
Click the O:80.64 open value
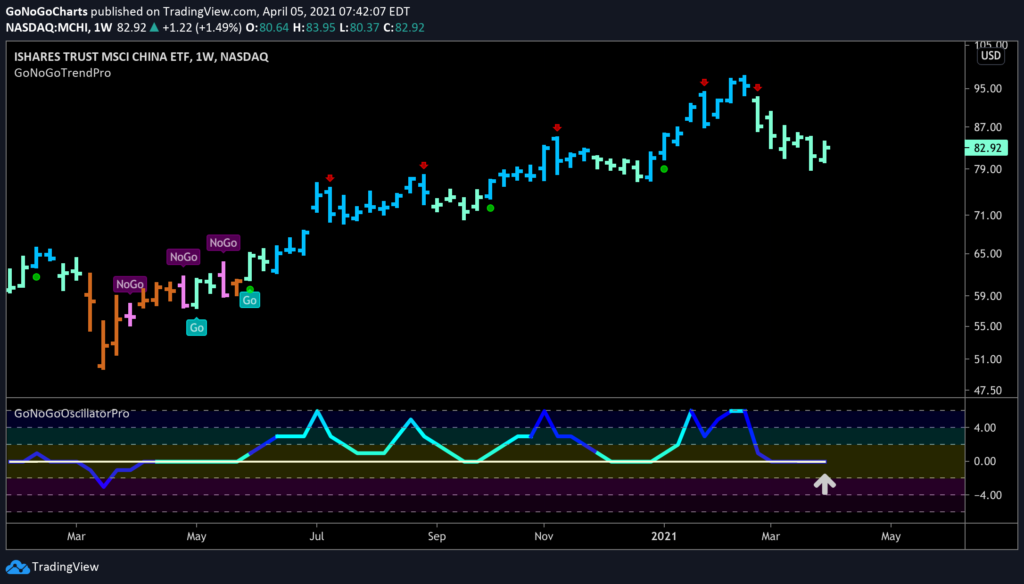267,27
